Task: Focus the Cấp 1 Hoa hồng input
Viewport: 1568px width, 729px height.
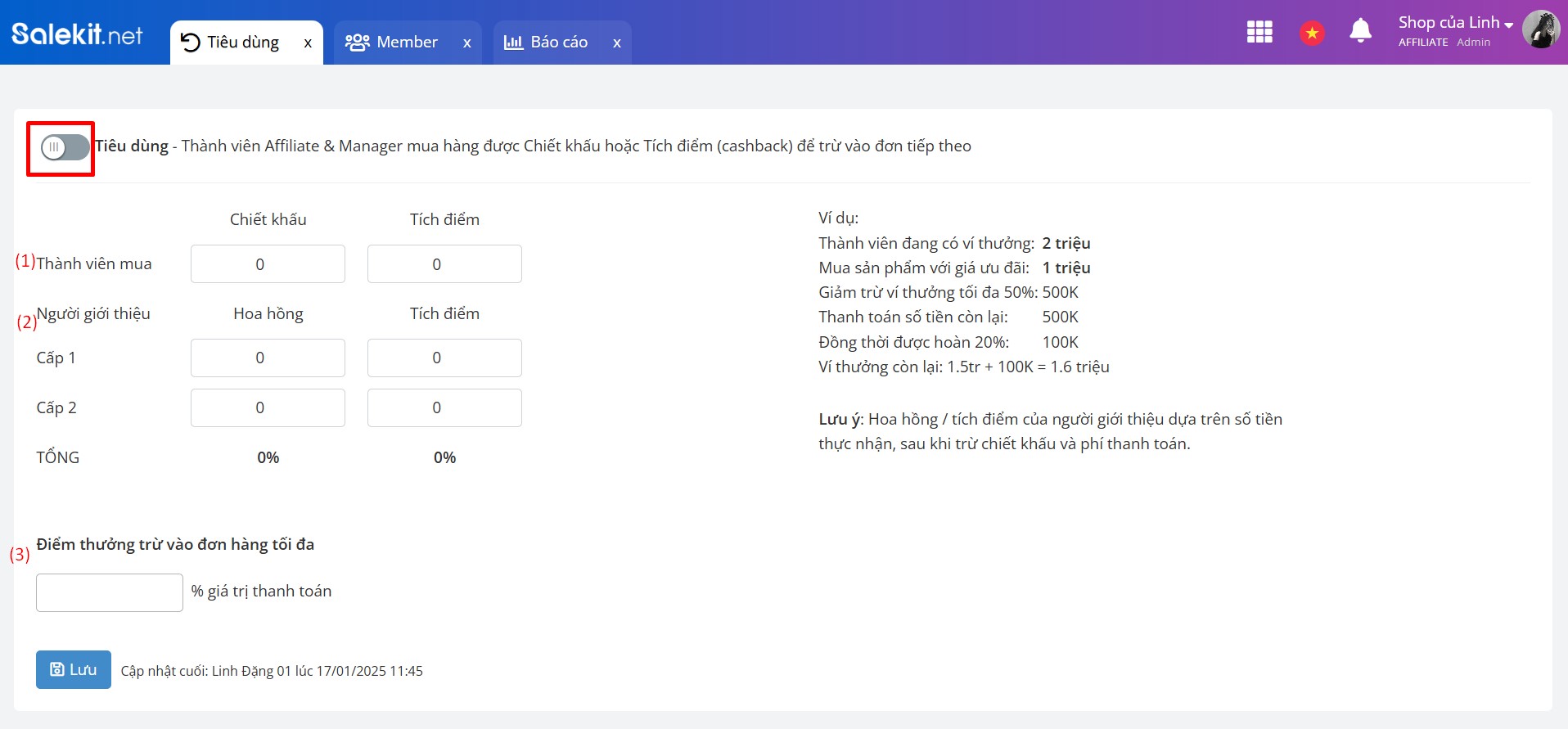Action: [268, 358]
